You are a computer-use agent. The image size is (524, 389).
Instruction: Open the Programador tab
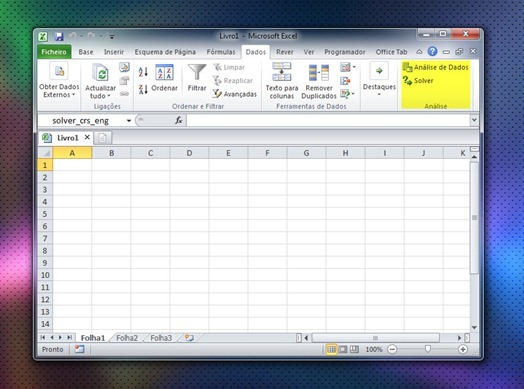tap(345, 52)
